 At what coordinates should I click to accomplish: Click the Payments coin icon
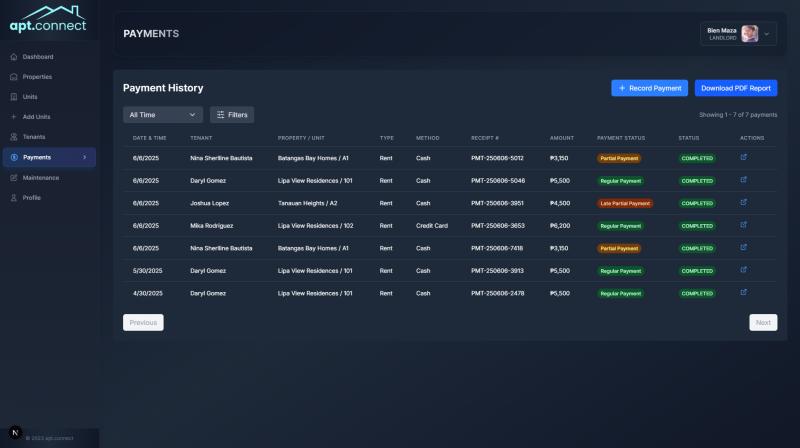[14, 157]
